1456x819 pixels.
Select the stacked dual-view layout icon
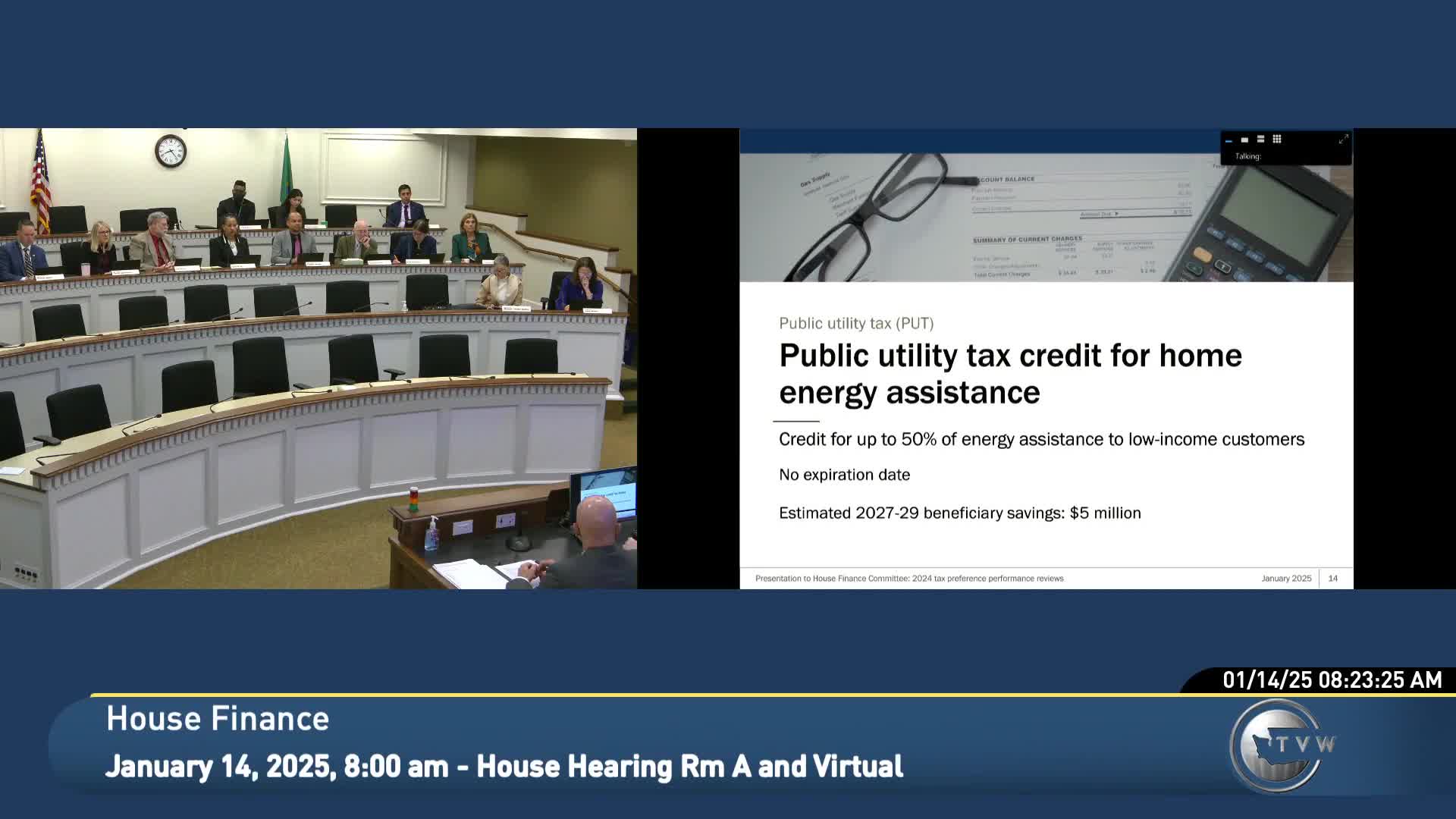1260,138
